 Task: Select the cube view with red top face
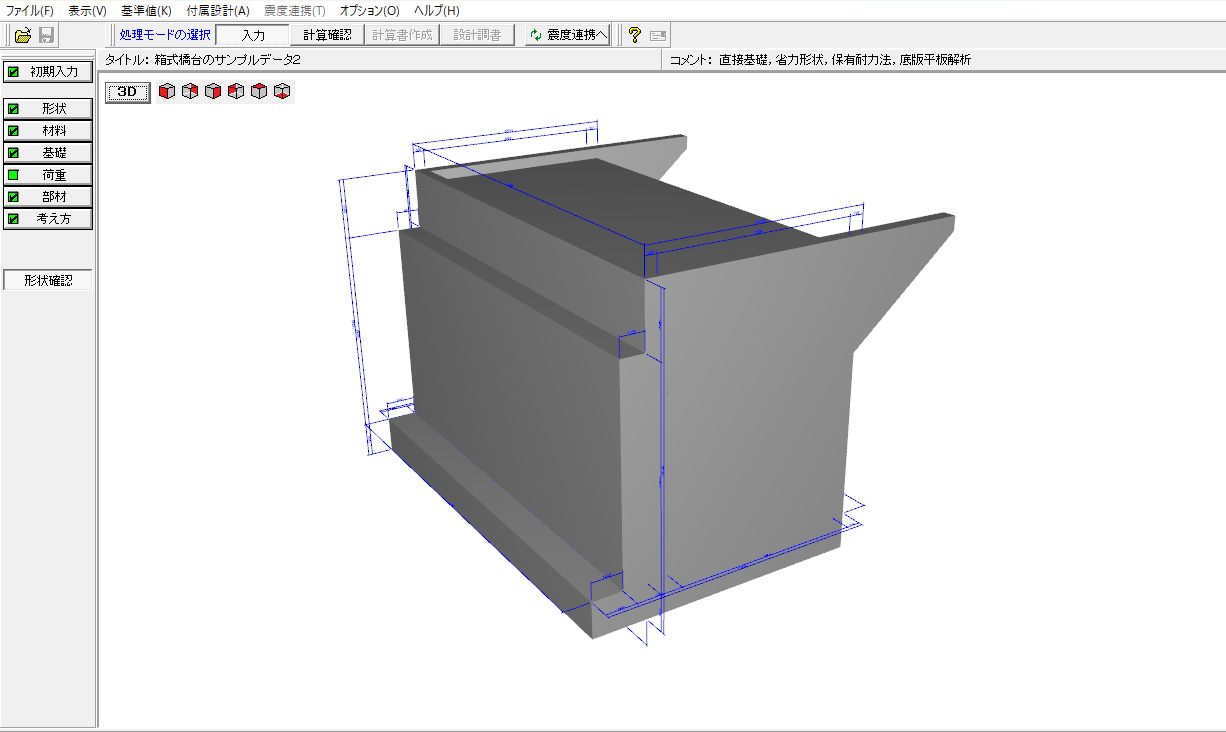pyautogui.click(x=259, y=91)
